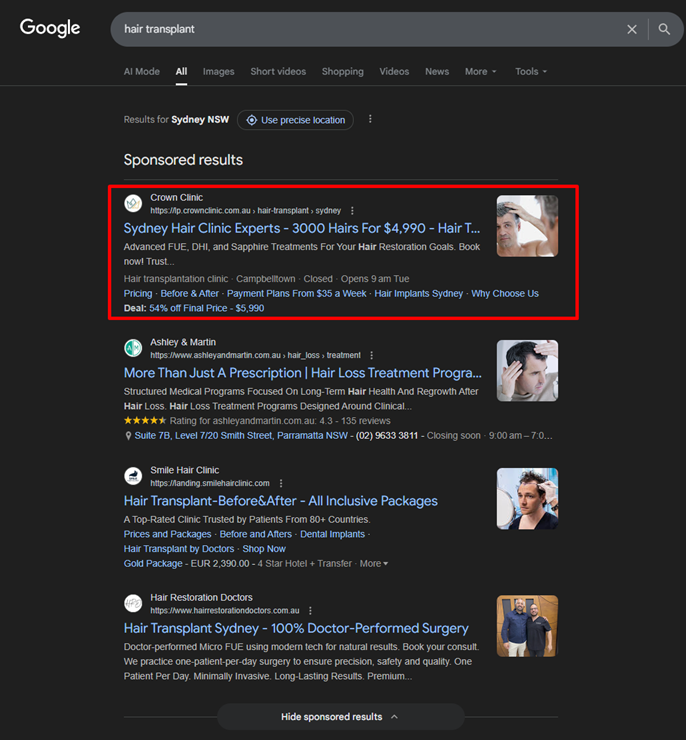Clear the search box with X icon

pos(632,30)
